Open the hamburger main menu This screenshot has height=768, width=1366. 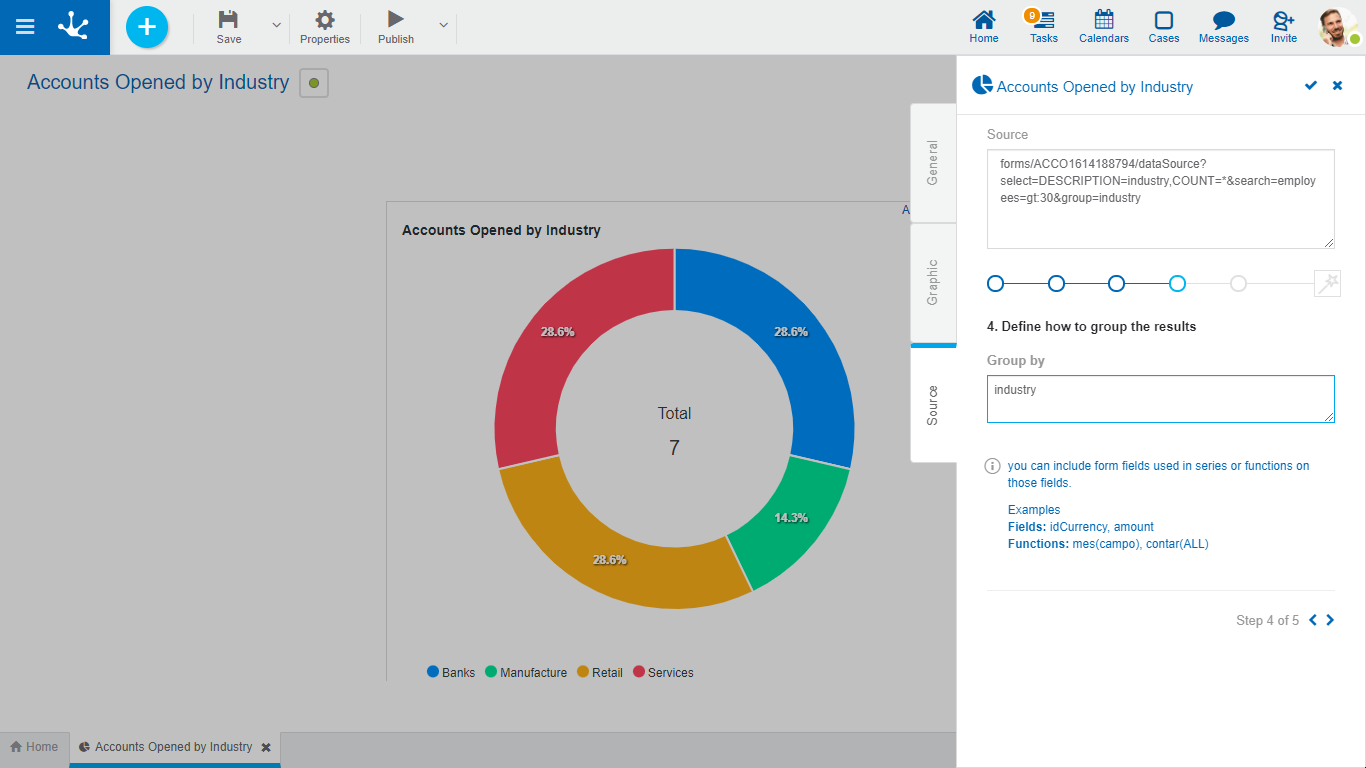click(x=26, y=27)
